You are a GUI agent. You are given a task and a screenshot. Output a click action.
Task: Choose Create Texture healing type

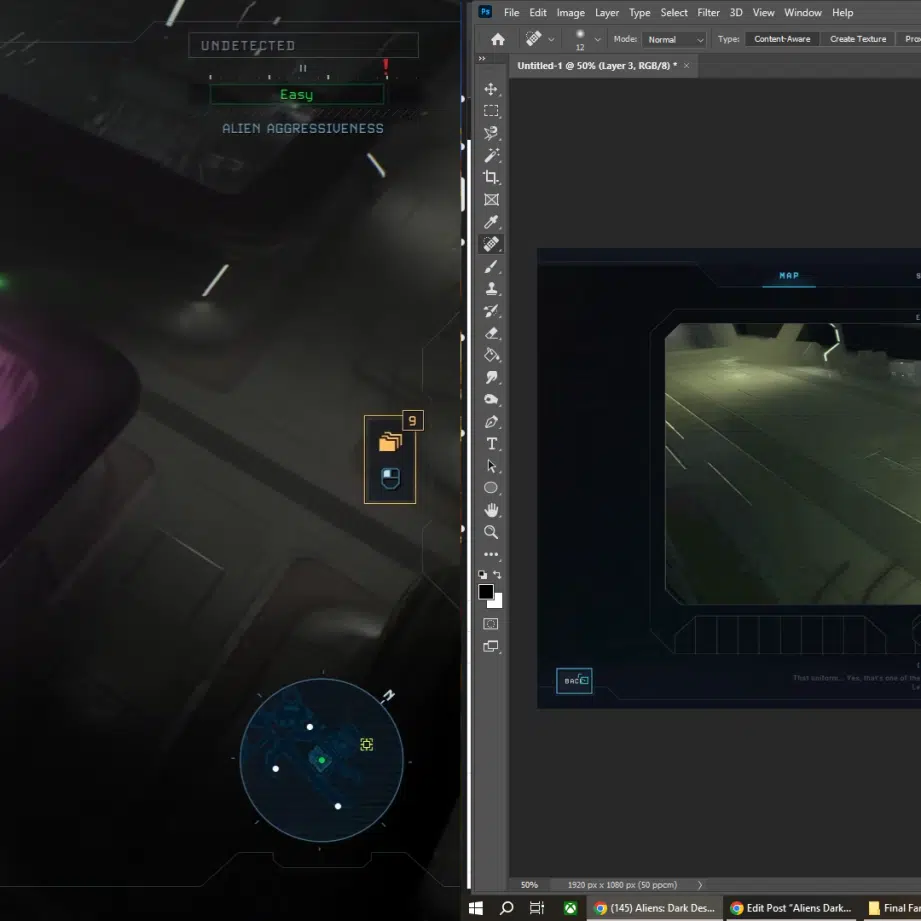[858, 39]
